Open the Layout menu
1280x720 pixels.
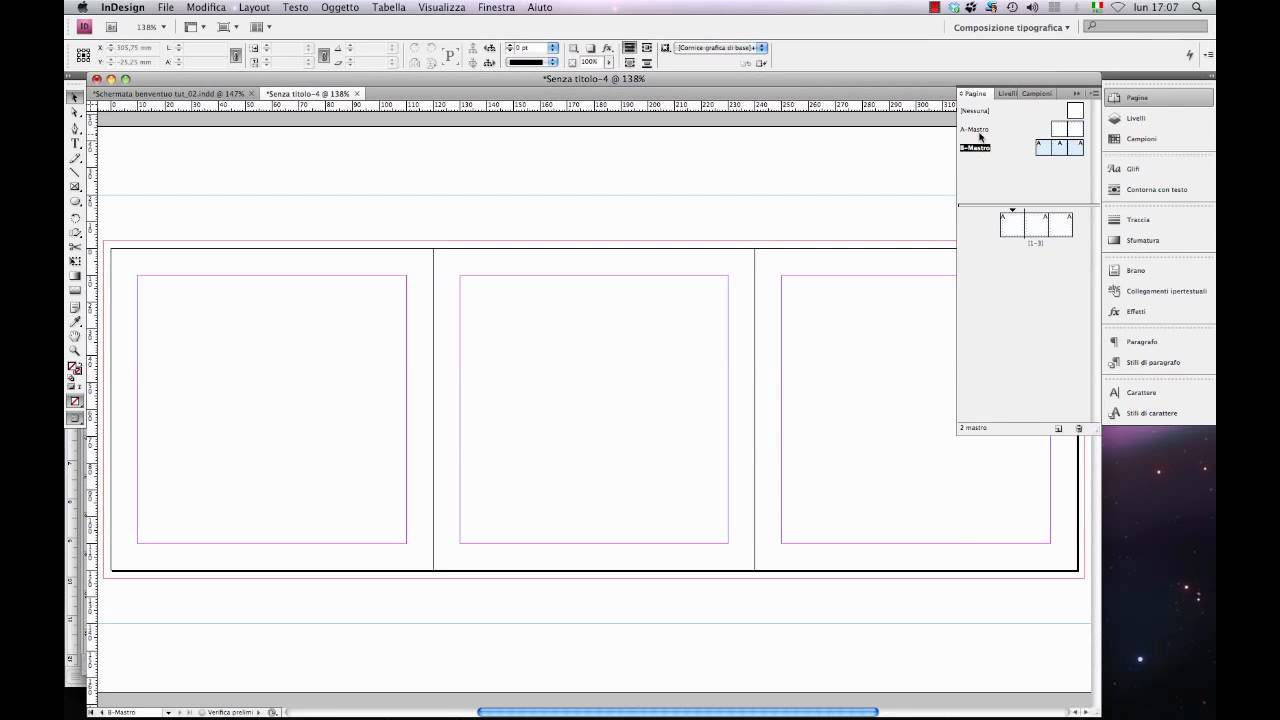254,7
